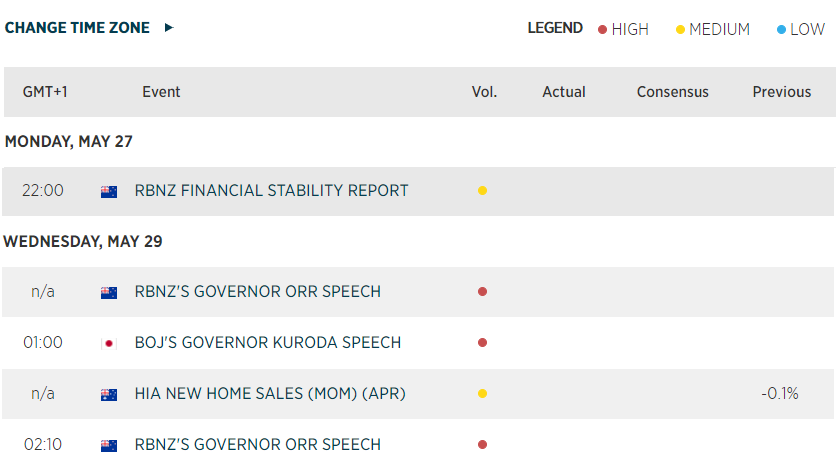Select the LOW legend filter
The image size is (840, 471).
point(807,30)
